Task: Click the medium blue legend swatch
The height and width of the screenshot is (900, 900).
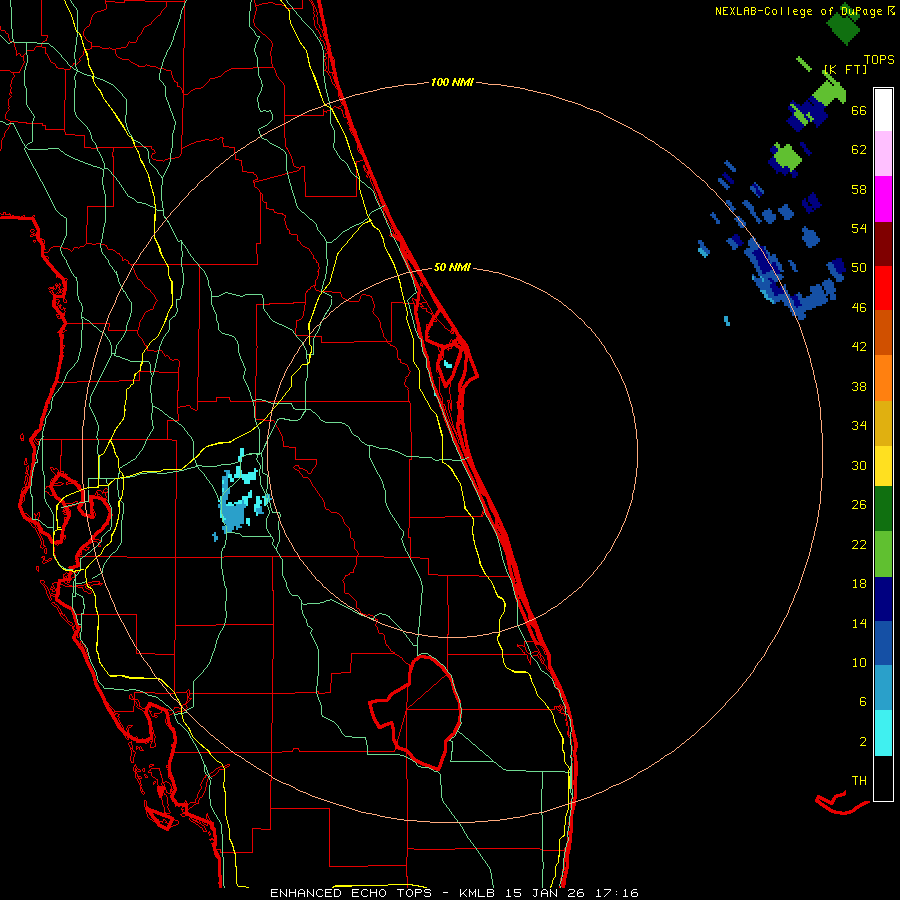Action: (x=883, y=643)
